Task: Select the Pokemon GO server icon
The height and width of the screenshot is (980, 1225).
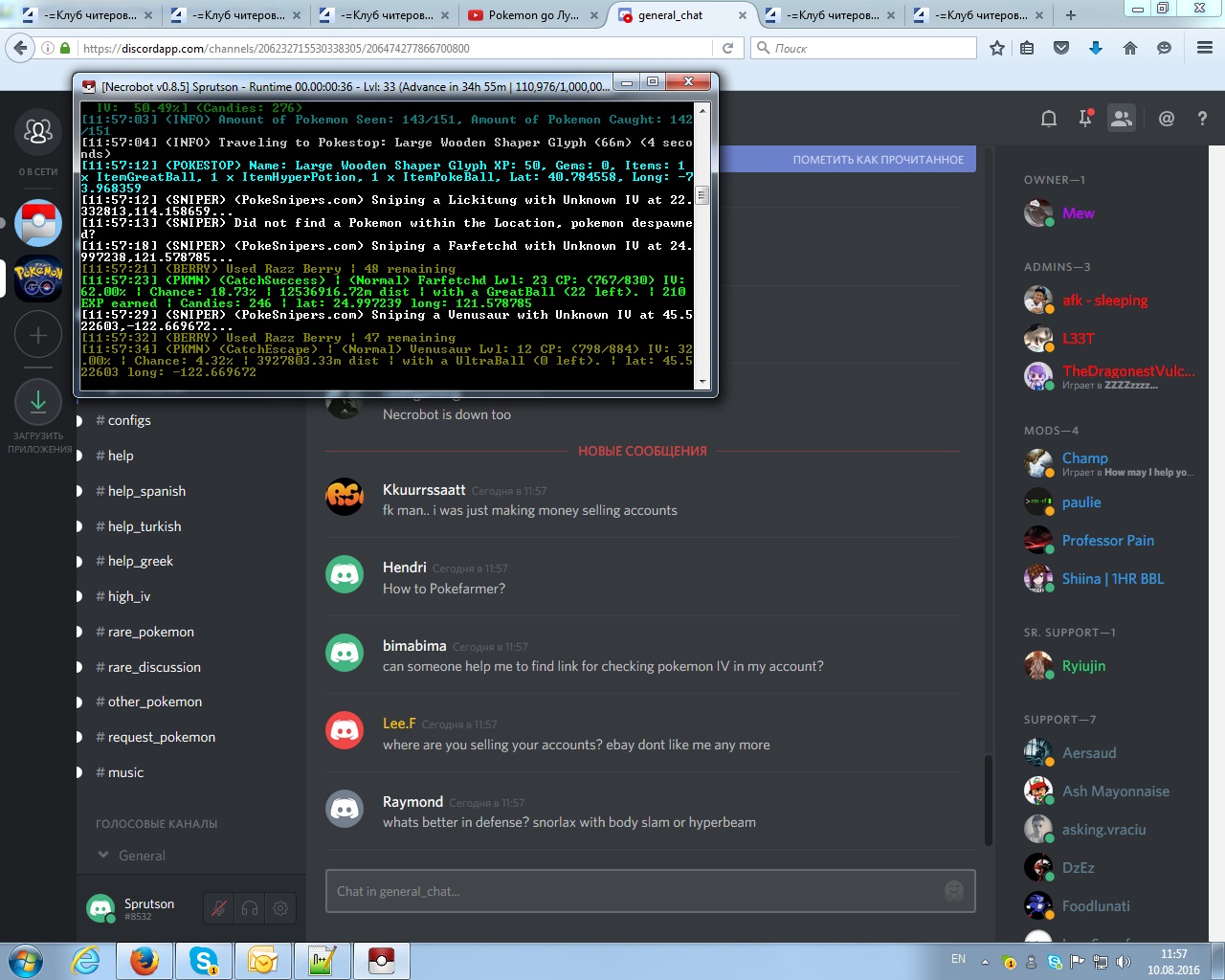Action: [x=38, y=278]
